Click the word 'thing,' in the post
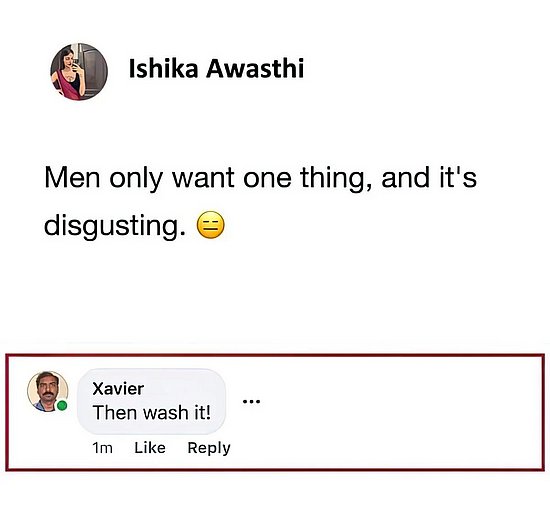 pyautogui.click(x=336, y=179)
